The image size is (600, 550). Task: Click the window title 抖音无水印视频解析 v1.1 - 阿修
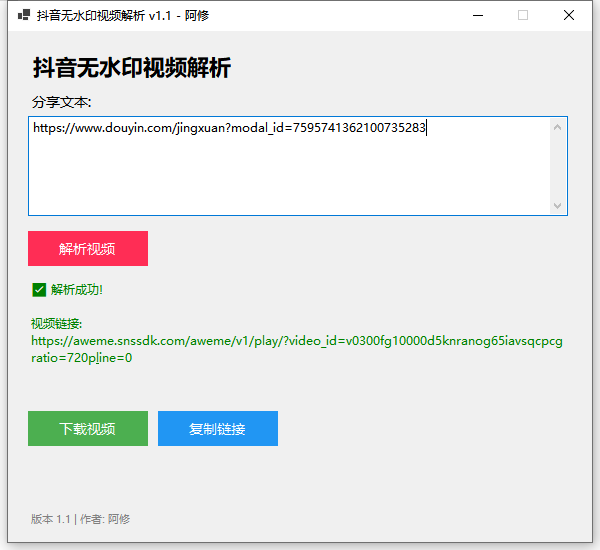[123, 16]
